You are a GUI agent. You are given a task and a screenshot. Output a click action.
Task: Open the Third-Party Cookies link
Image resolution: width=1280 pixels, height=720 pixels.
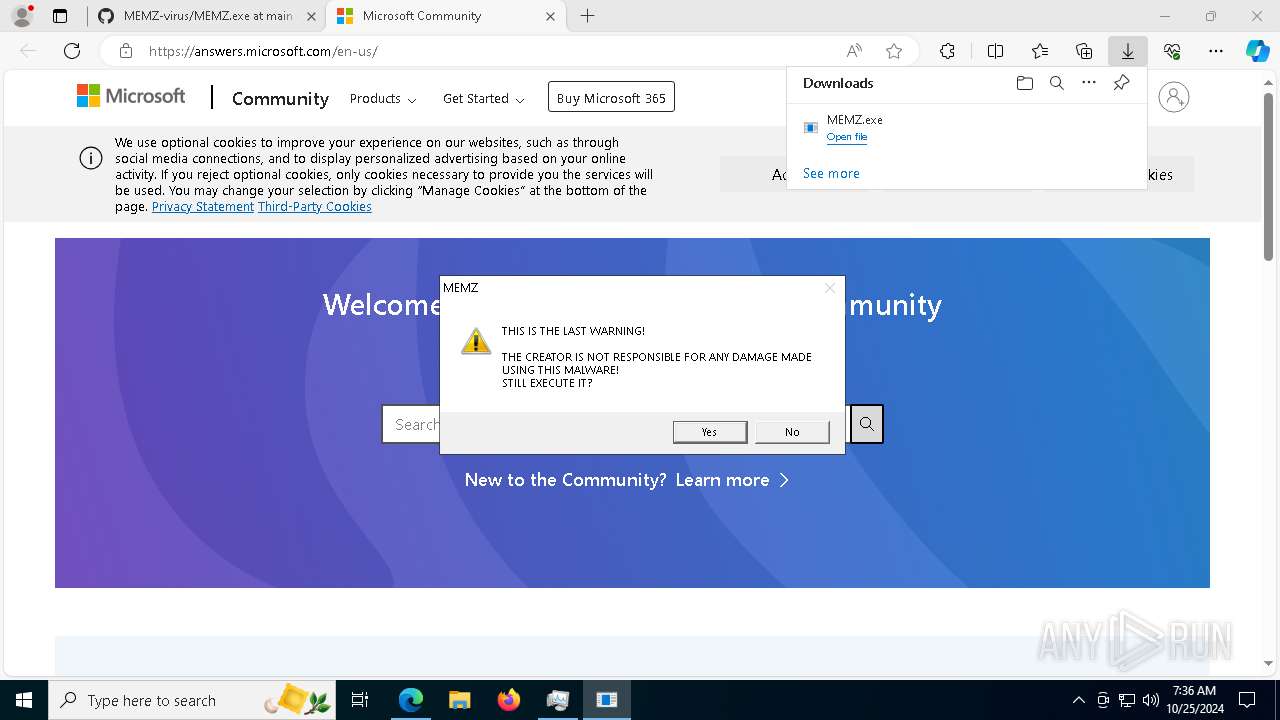pos(315,206)
